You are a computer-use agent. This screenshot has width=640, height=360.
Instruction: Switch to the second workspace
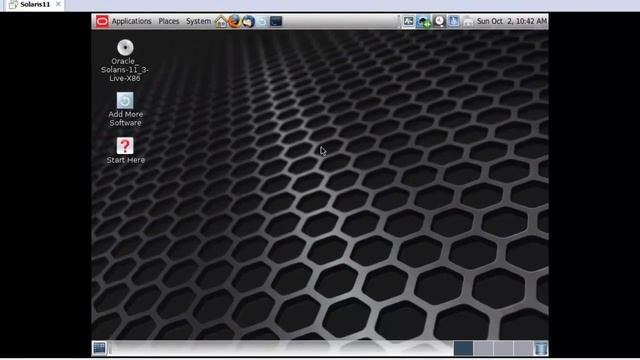483,348
